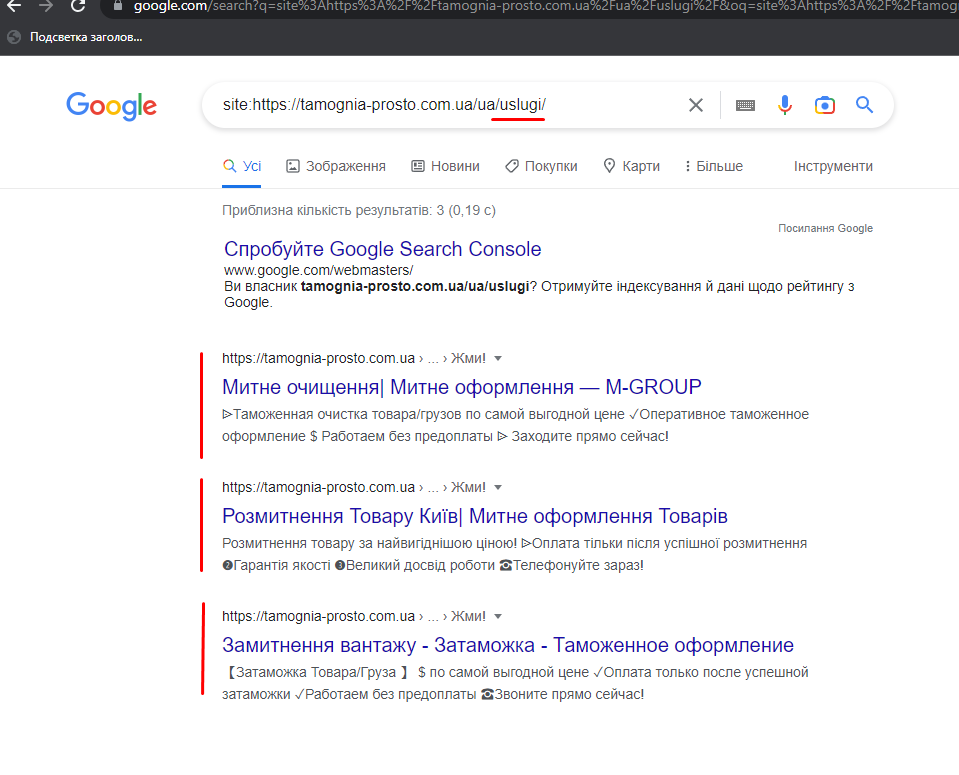Image resolution: width=959 pixels, height=775 pixels.
Task: Switch to the Карти tab
Action: pos(631,166)
